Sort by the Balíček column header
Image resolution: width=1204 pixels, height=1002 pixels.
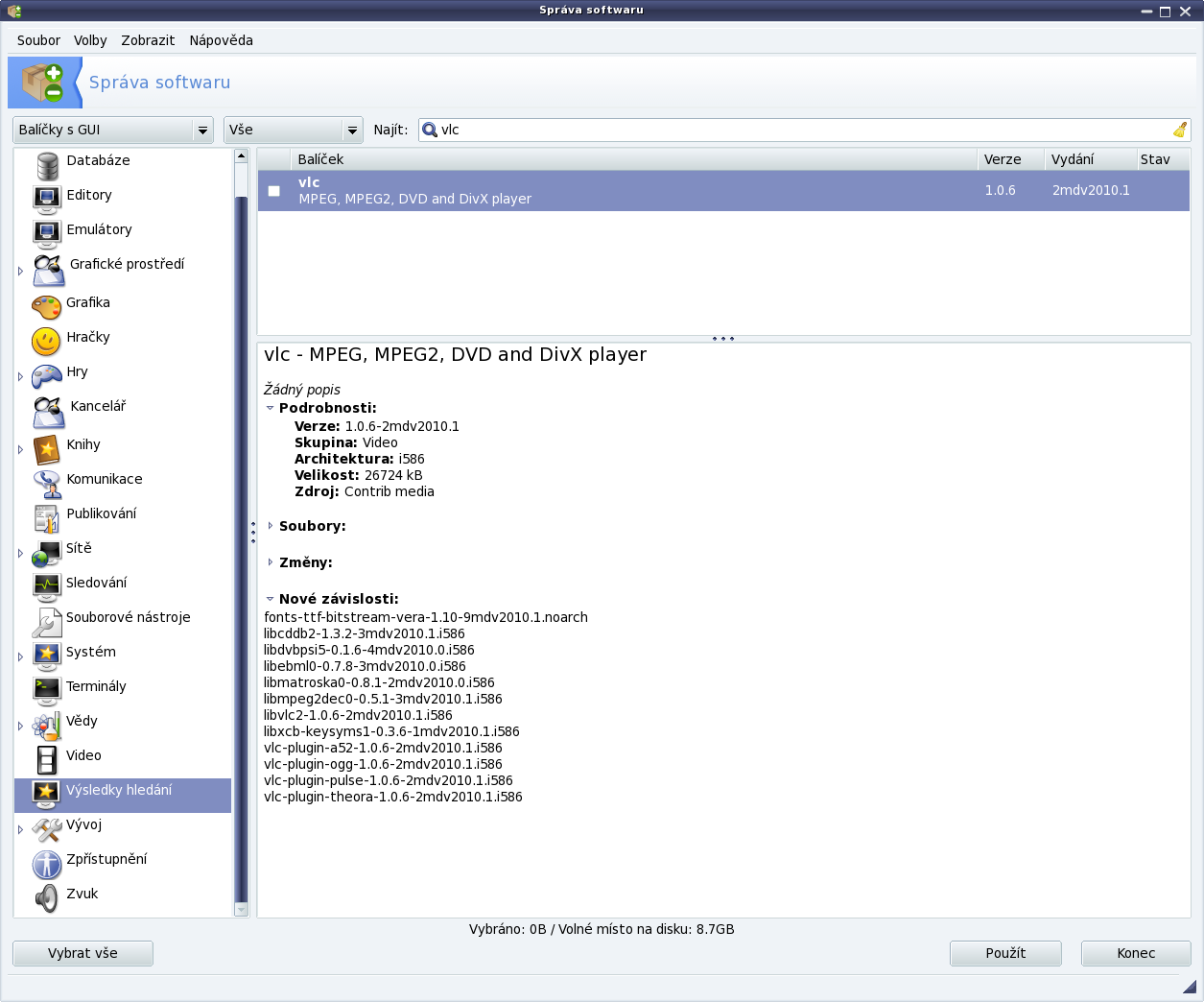[x=634, y=159]
